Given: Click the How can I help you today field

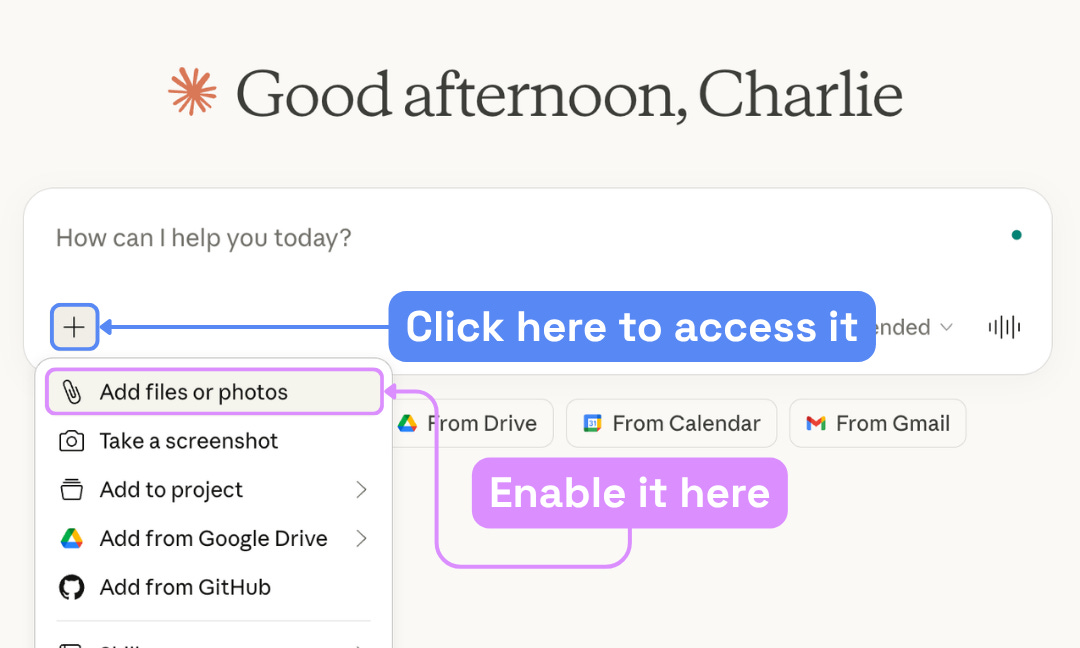Looking at the screenshot, I should pyautogui.click(x=203, y=238).
